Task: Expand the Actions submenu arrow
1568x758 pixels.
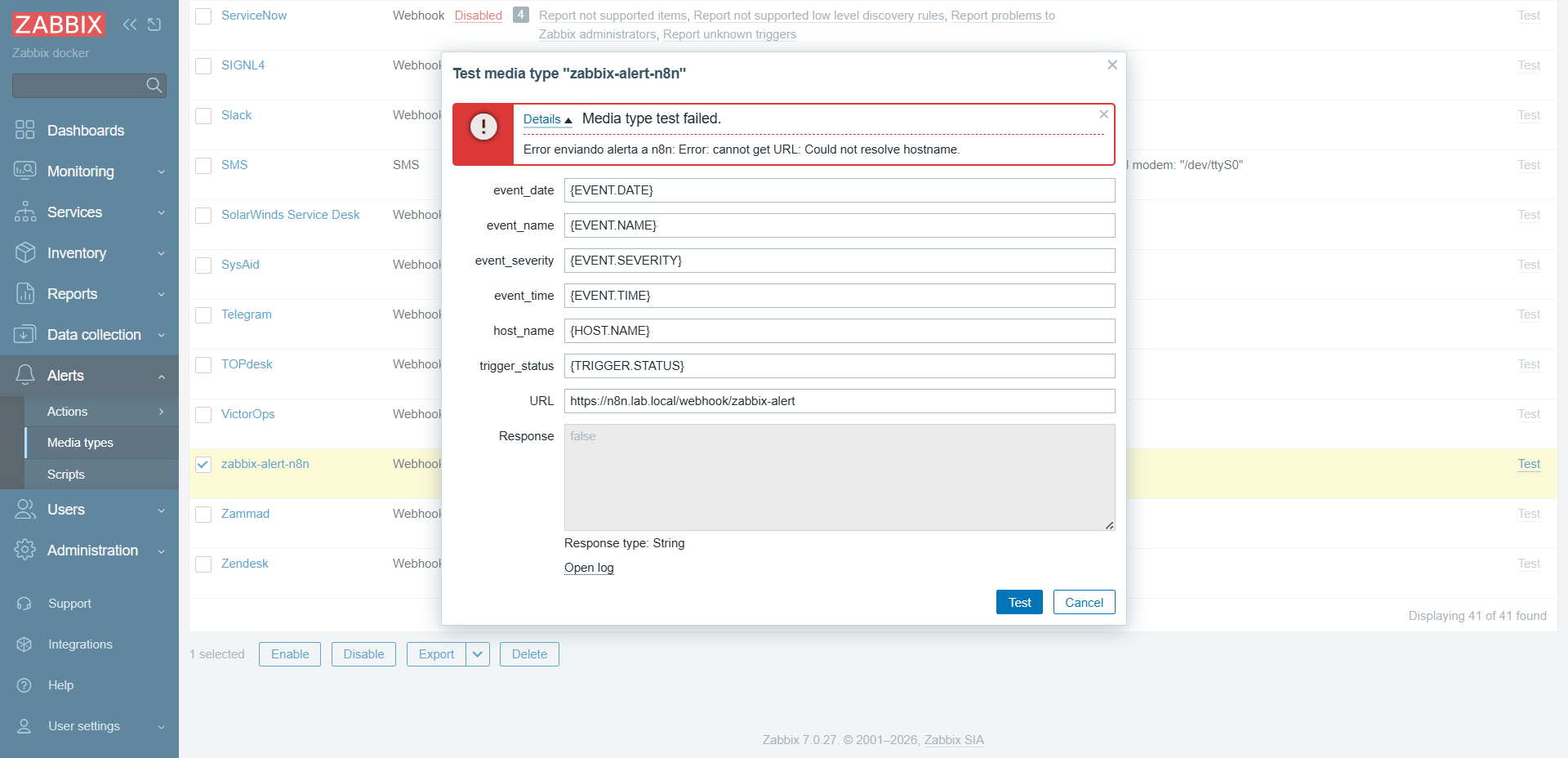Action: (161, 412)
